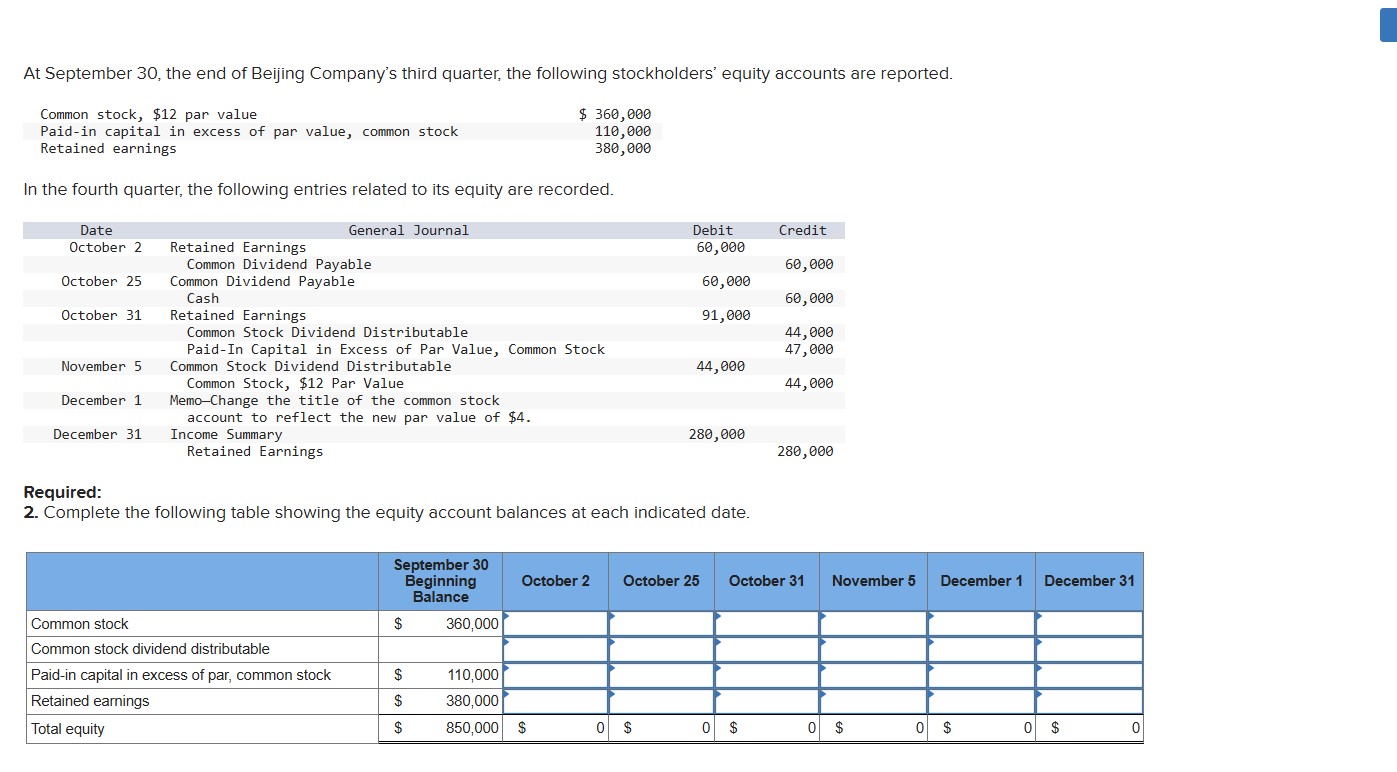Click the General Journal heading
Image resolution: width=1397 pixels, height=772 pixels.
click(408, 231)
